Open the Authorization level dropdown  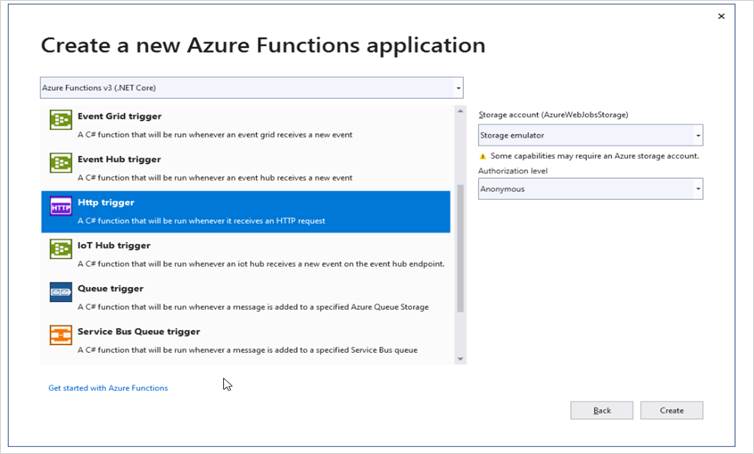[590, 188]
